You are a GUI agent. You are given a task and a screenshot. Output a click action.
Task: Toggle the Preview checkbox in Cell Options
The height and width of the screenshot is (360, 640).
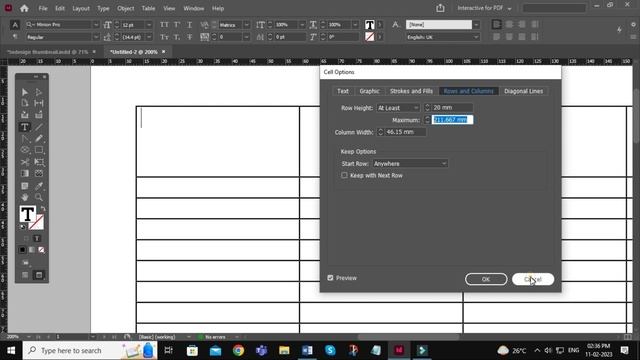pos(330,278)
